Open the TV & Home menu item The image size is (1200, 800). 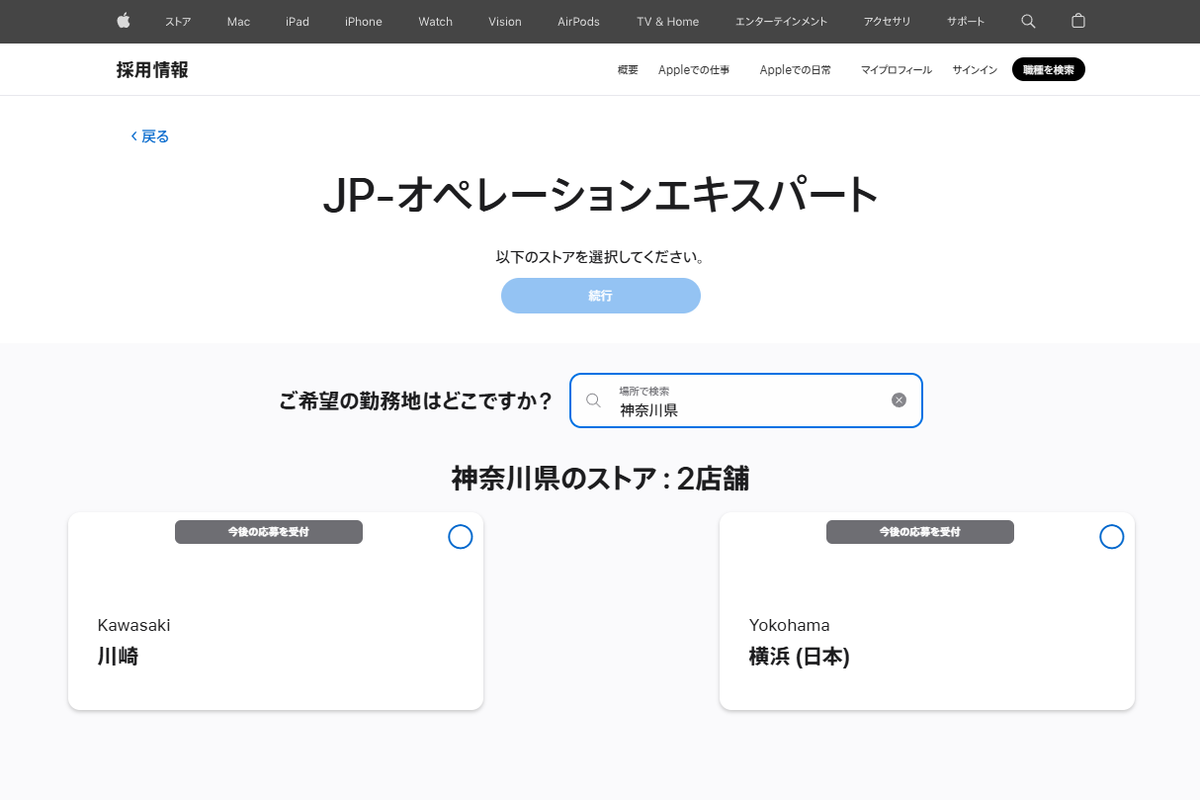668,21
